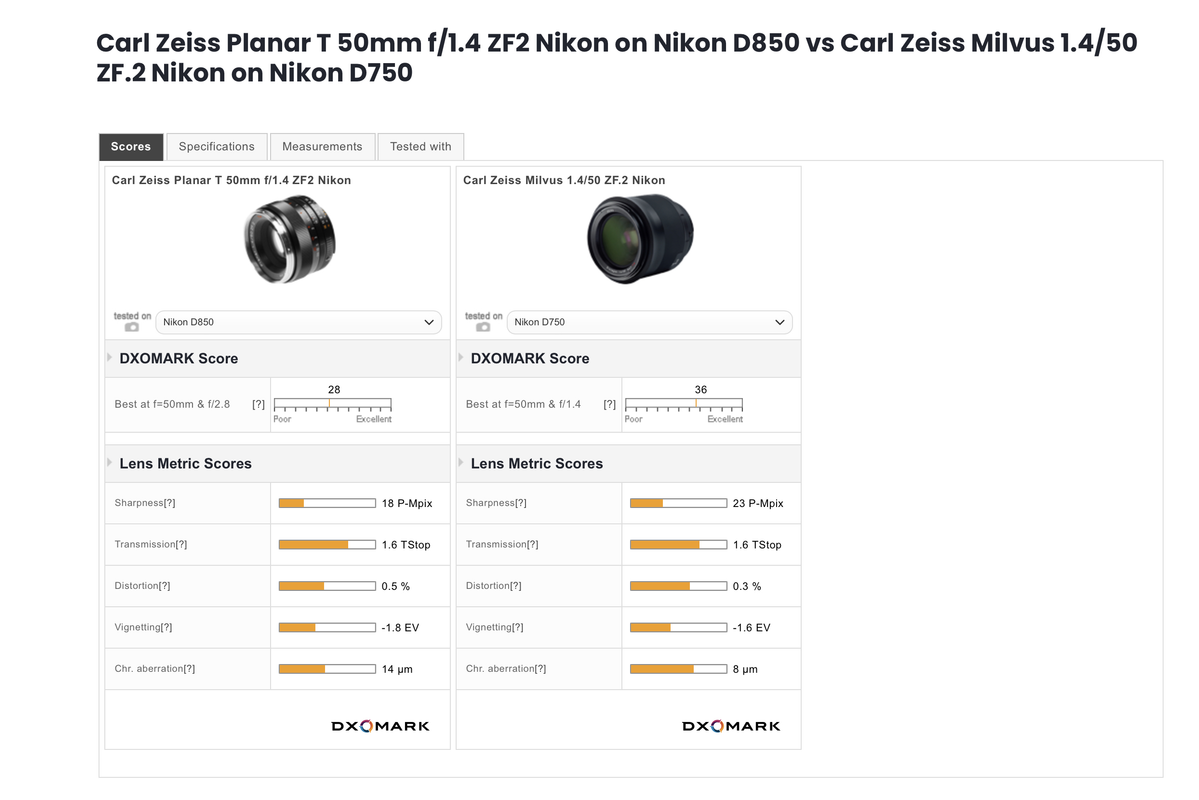Click the camera icon beside Nikon D750 dropdown
The width and height of the screenshot is (1199, 800).
pos(483,327)
